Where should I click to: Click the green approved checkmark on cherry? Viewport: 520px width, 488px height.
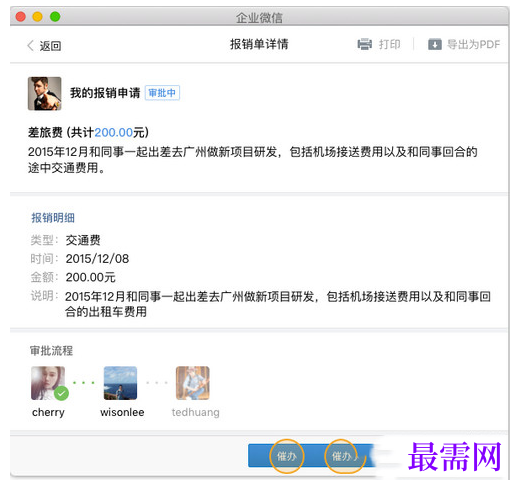61,393
